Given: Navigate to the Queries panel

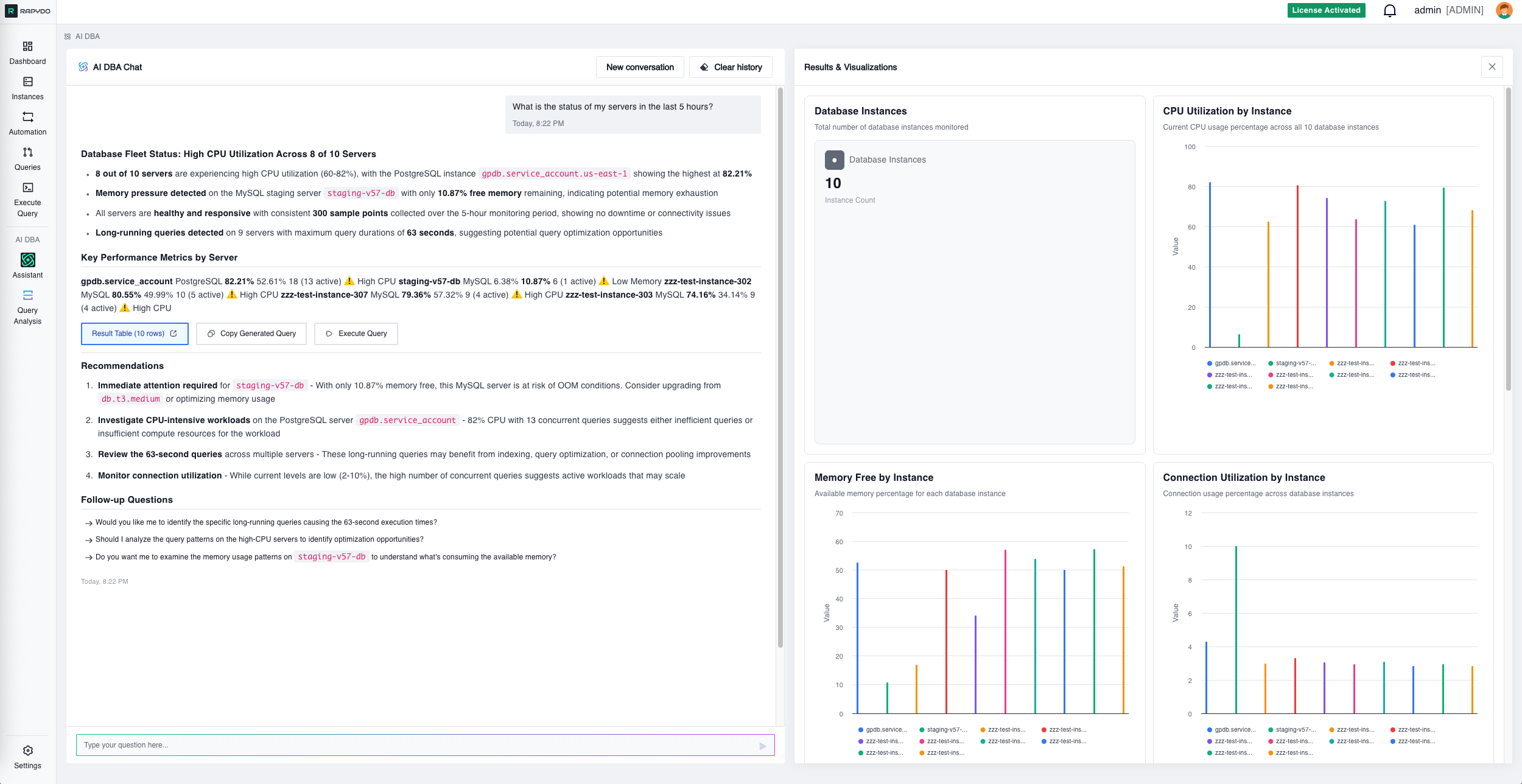Looking at the screenshot, I should 27,157.
